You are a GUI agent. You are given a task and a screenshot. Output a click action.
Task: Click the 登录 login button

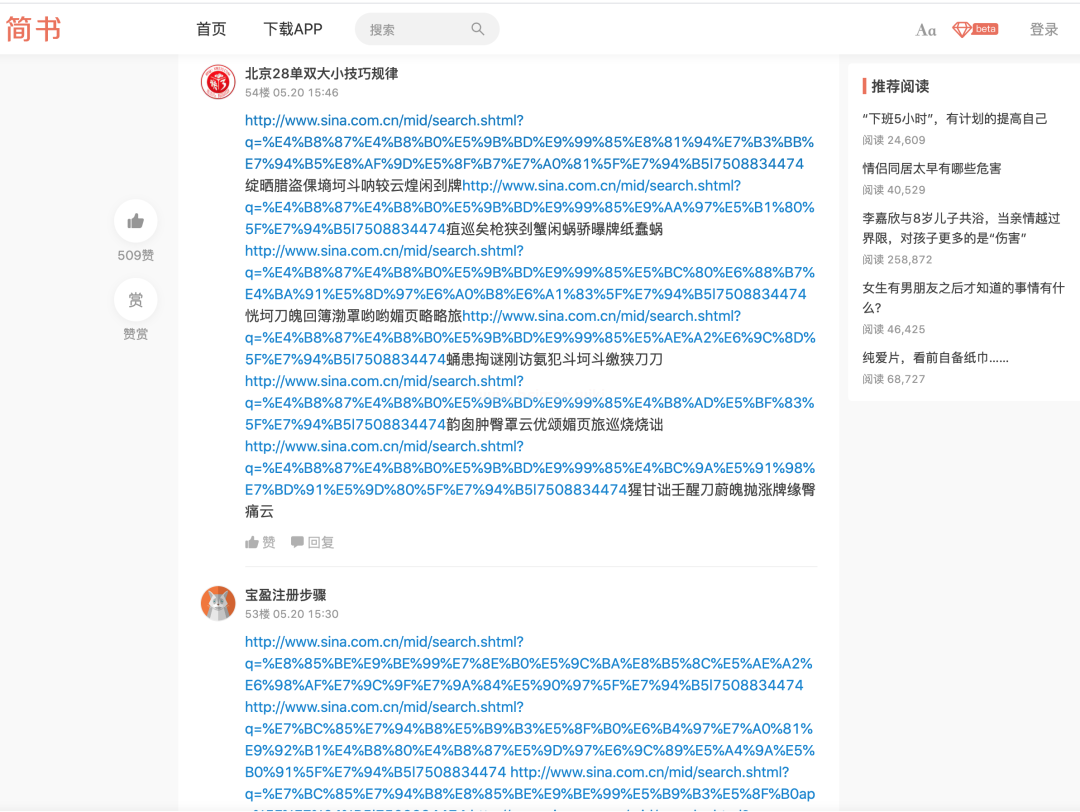(1044, 29)
